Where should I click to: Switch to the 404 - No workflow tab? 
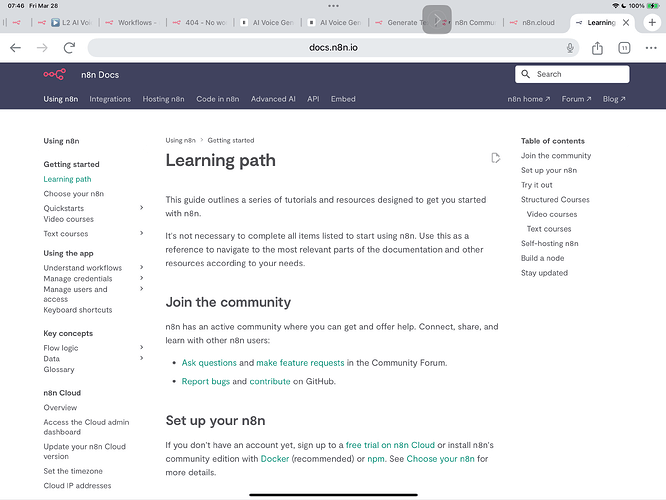tap(200, 23)
